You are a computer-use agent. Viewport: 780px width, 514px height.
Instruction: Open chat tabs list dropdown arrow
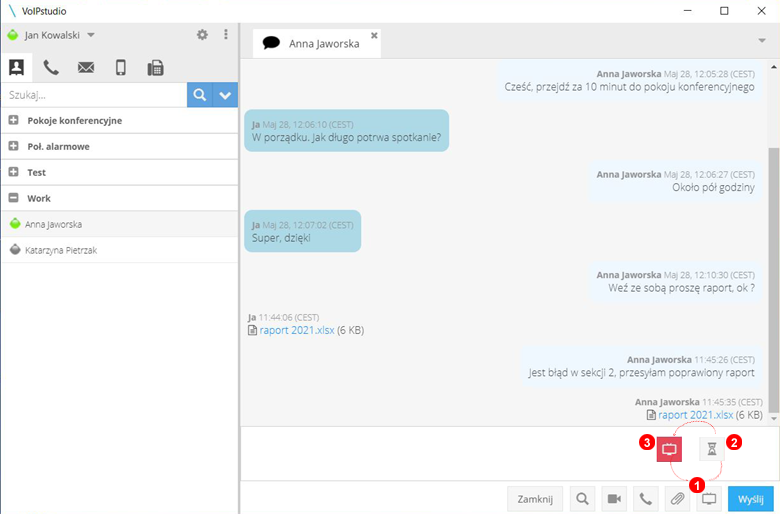762,40
